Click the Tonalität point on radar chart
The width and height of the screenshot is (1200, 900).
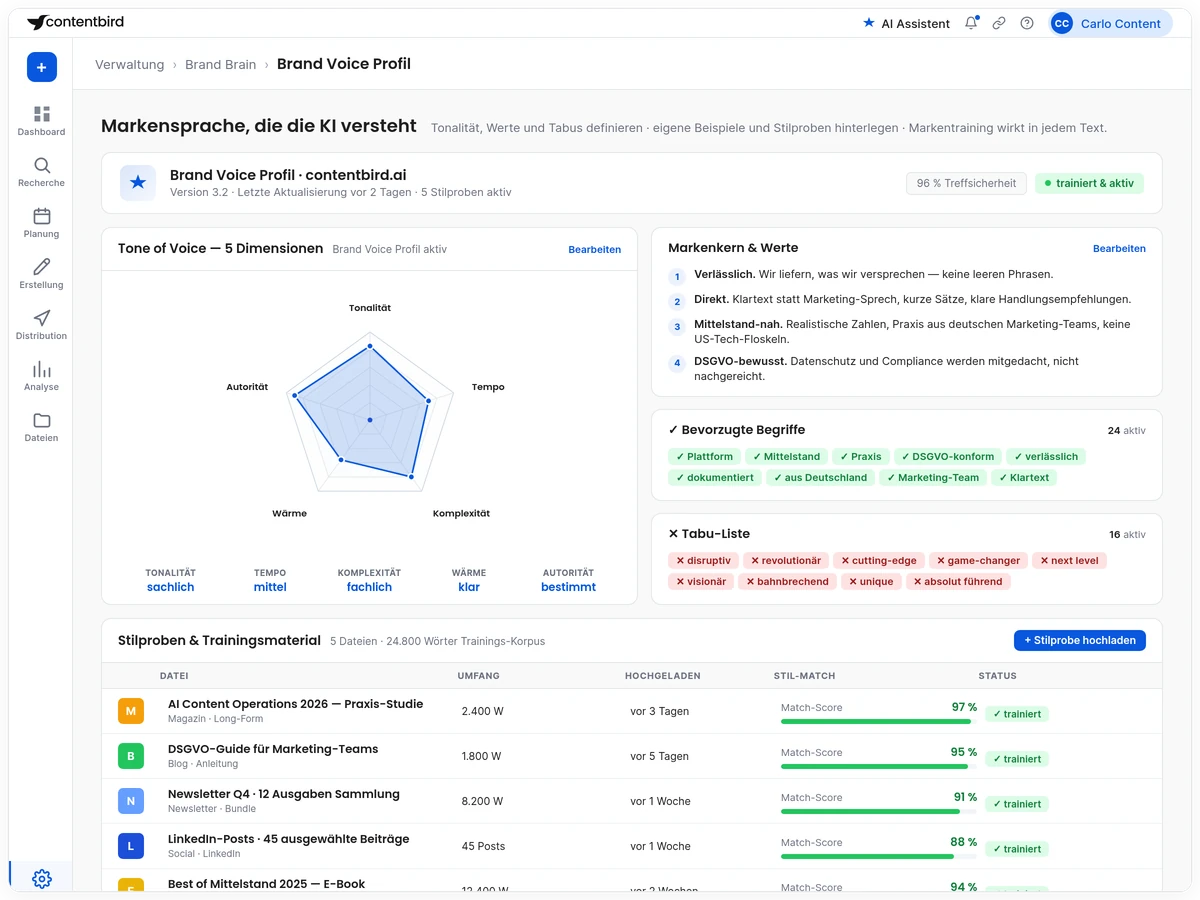click(x=370, y=347)
